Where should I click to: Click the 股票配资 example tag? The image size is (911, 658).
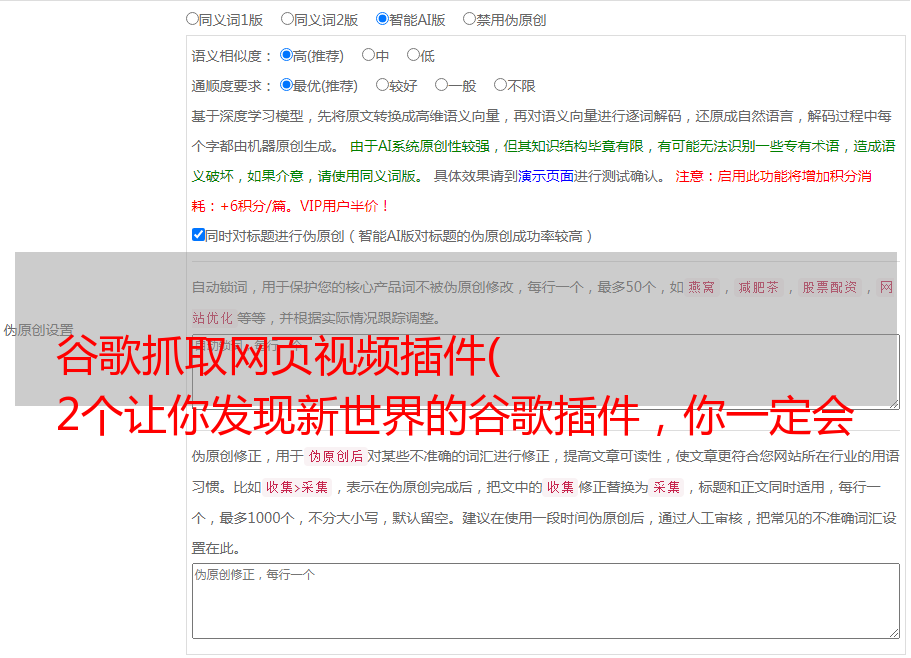coord(830,287)
